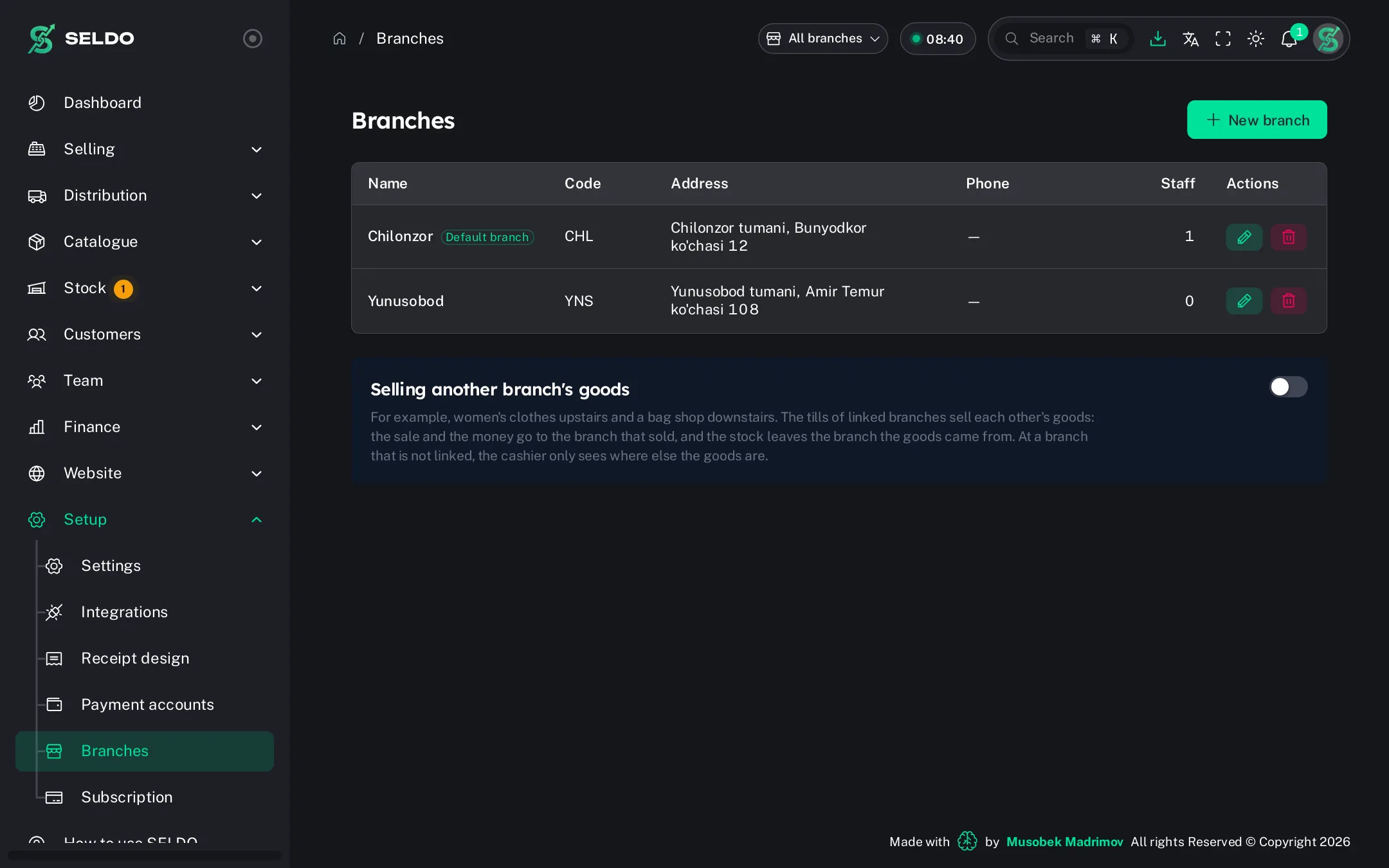Viewport: 1389px width, 868px height.
Task: Delete the Chilonzor branch
Action: (x=1289, y=237)
